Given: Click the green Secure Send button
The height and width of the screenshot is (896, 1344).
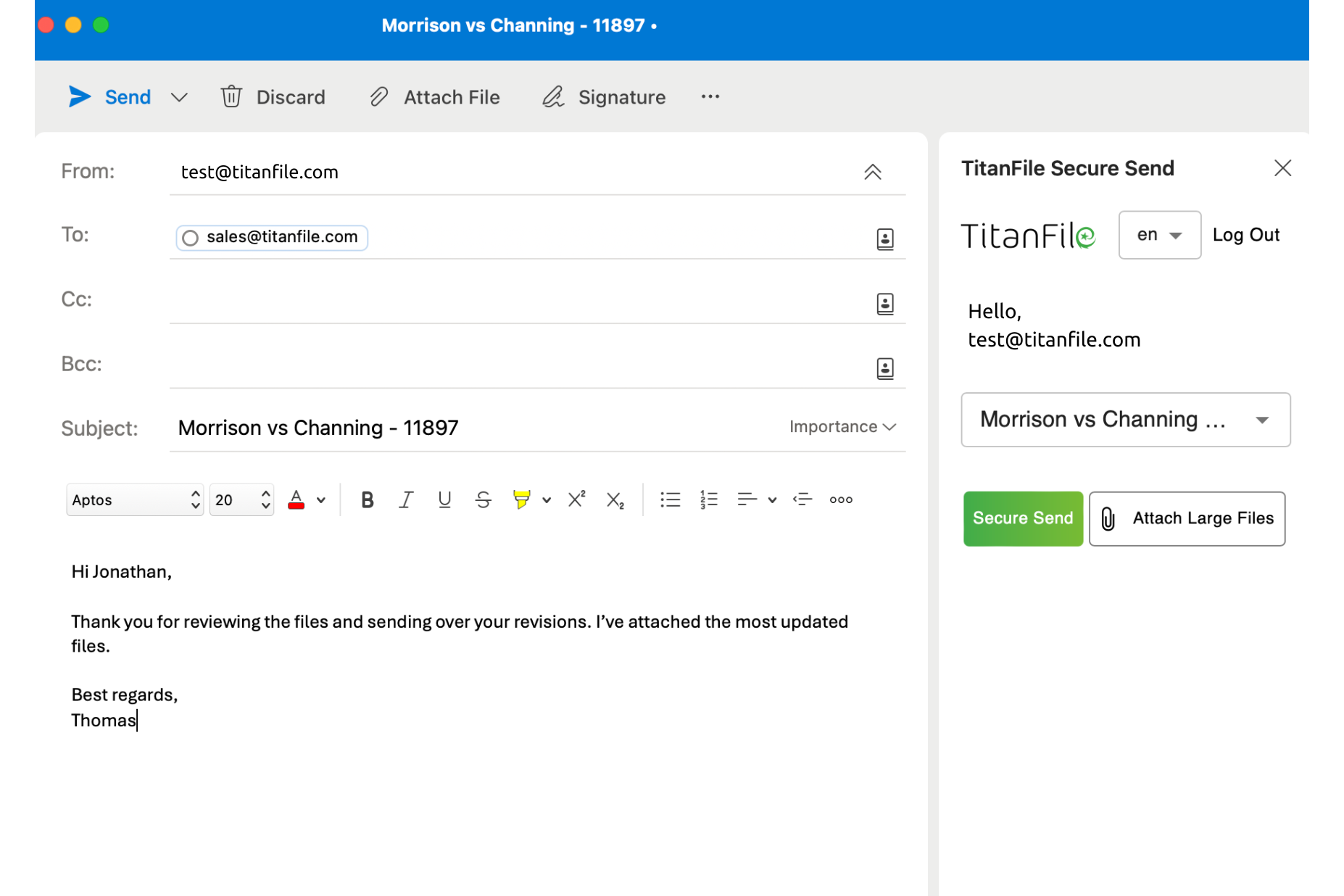Looking at the screenshot, I should coord(1023,519).
